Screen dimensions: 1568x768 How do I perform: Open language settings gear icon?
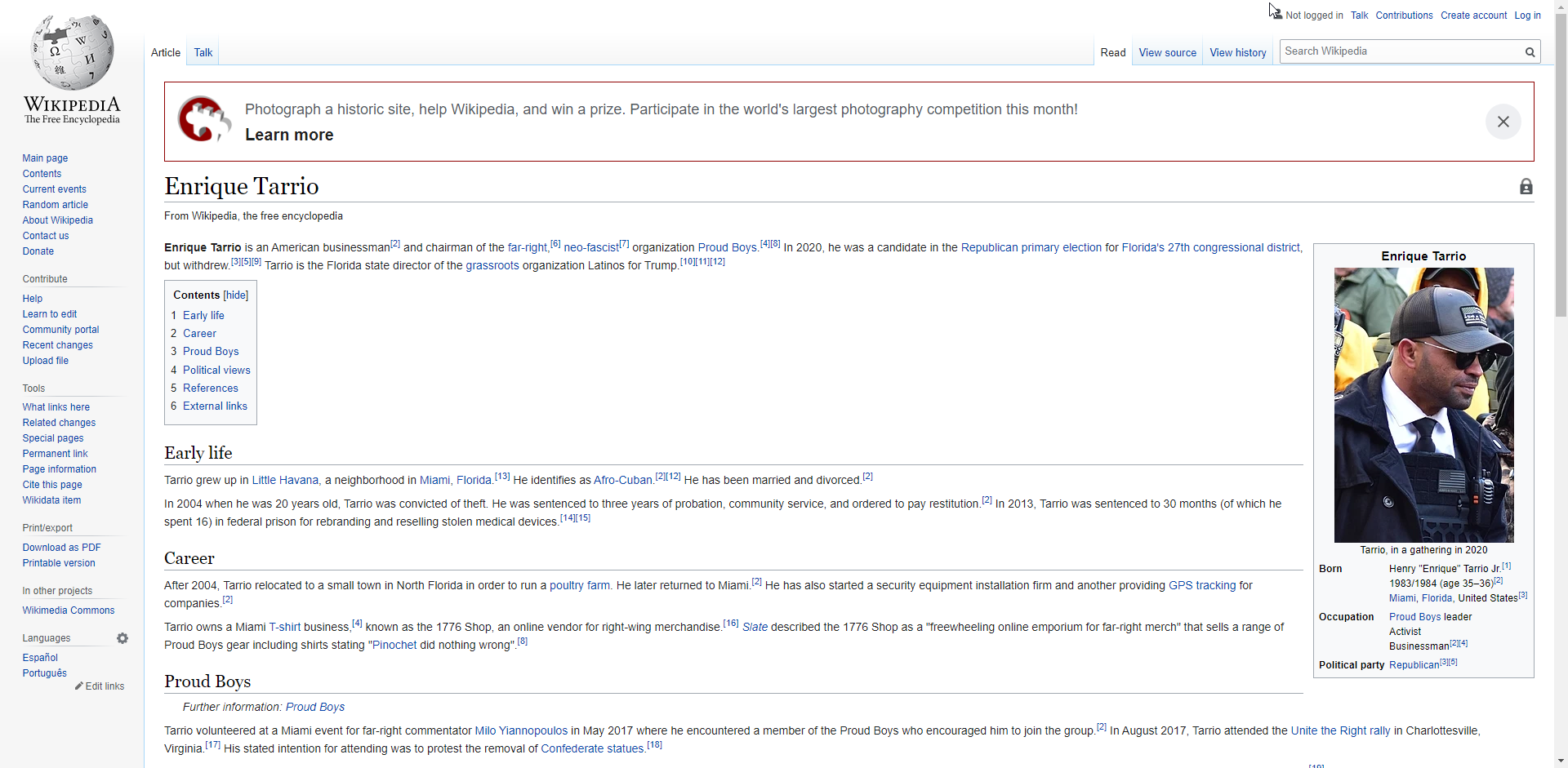(122, 638)
